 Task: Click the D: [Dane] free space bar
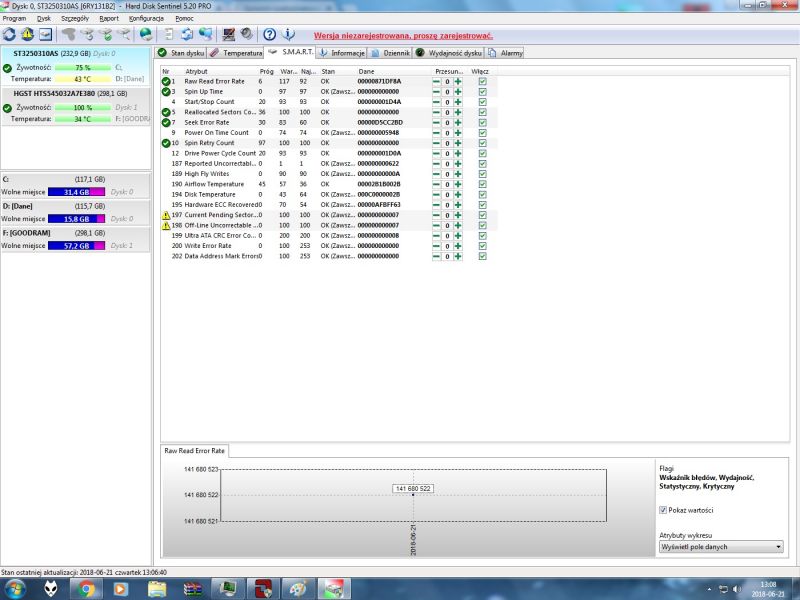point(77,218)
